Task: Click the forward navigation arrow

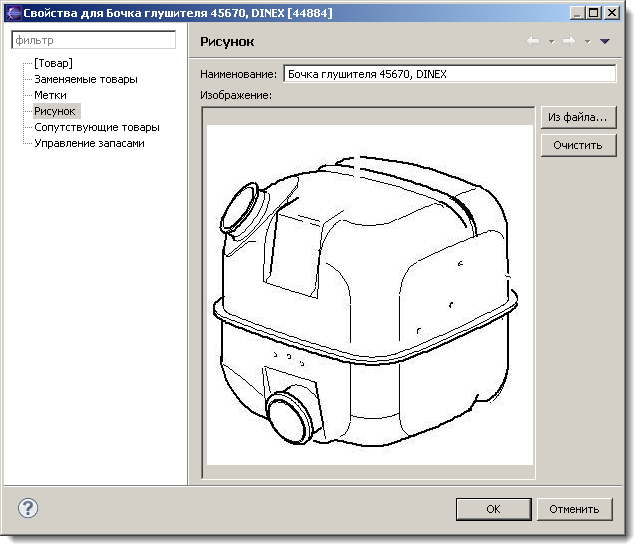Action: click(x=569, y=41)
